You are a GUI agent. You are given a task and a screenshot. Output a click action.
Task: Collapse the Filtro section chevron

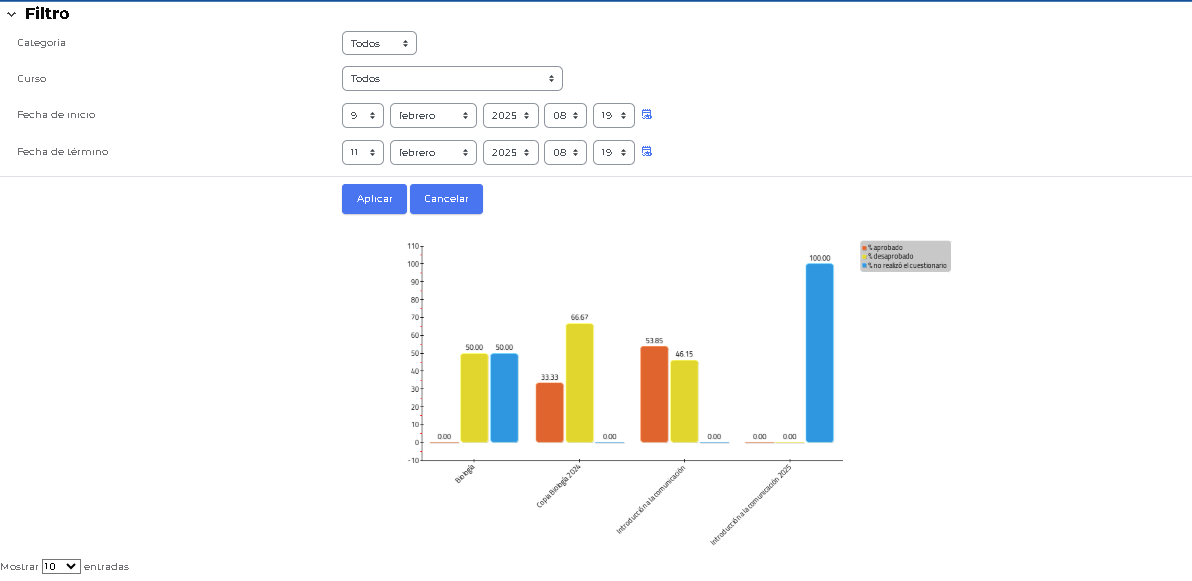coord(12,15)
